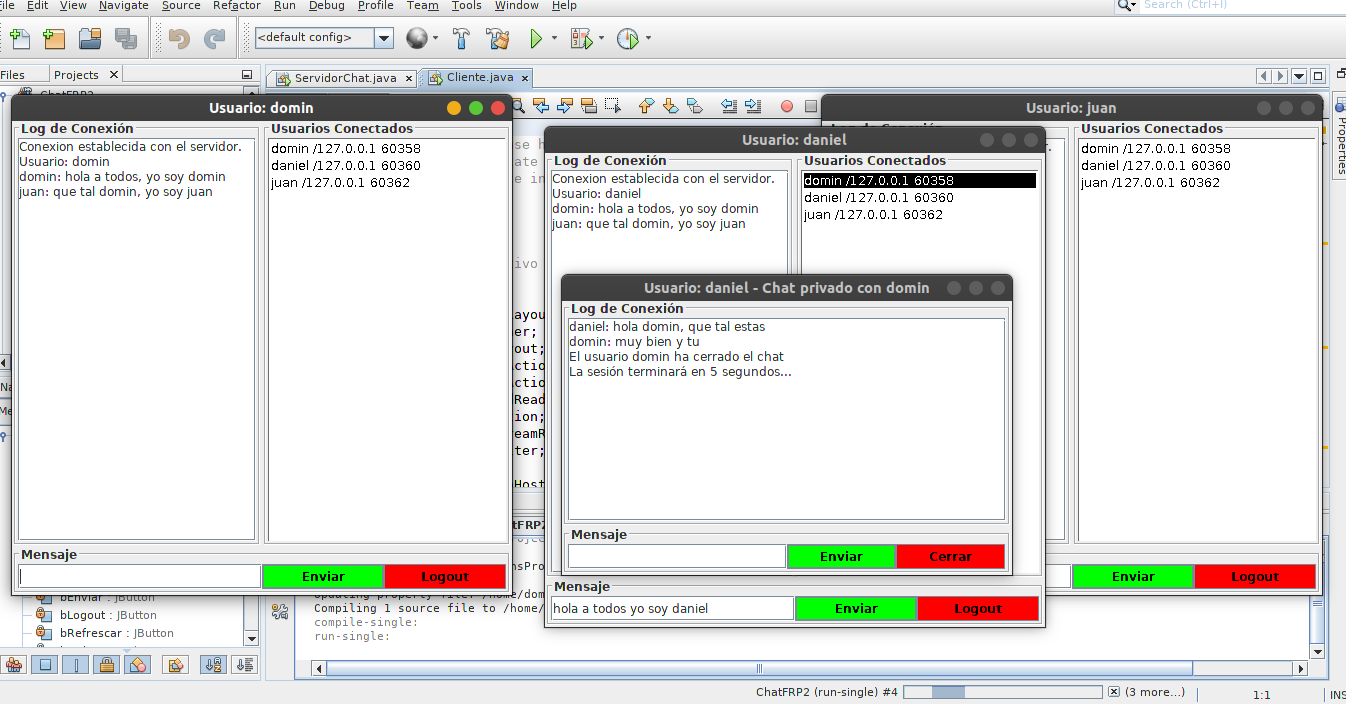Click the private chat message input field
Viewport: 1346px width, 704px height.
[x=677, y=556]
